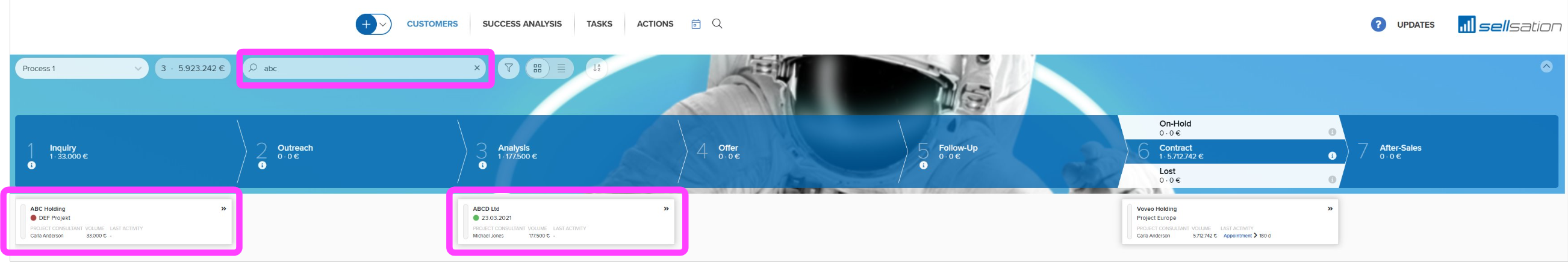Viewport: 1568px width, 267px height.
Task: Expand the arrow next to plus button
Action: (383, 24)
